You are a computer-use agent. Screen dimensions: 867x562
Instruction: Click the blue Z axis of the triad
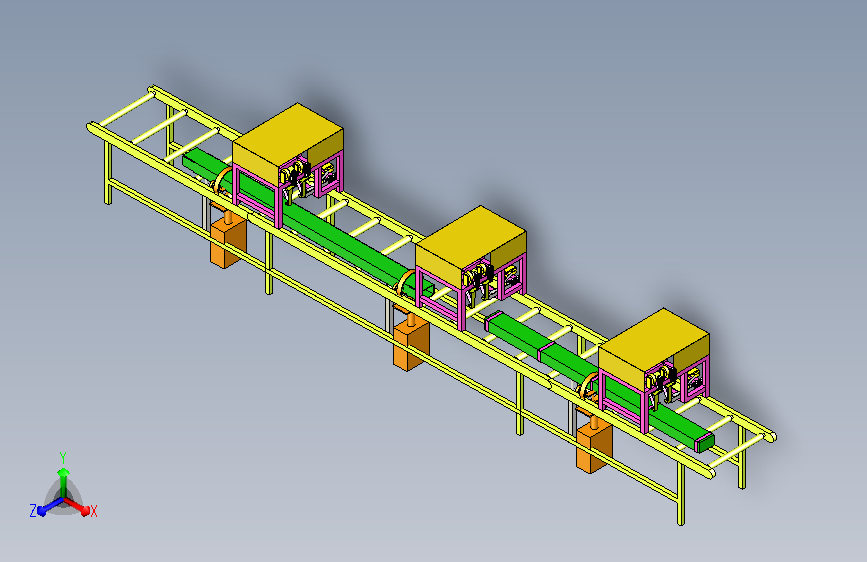pos(50,506)
